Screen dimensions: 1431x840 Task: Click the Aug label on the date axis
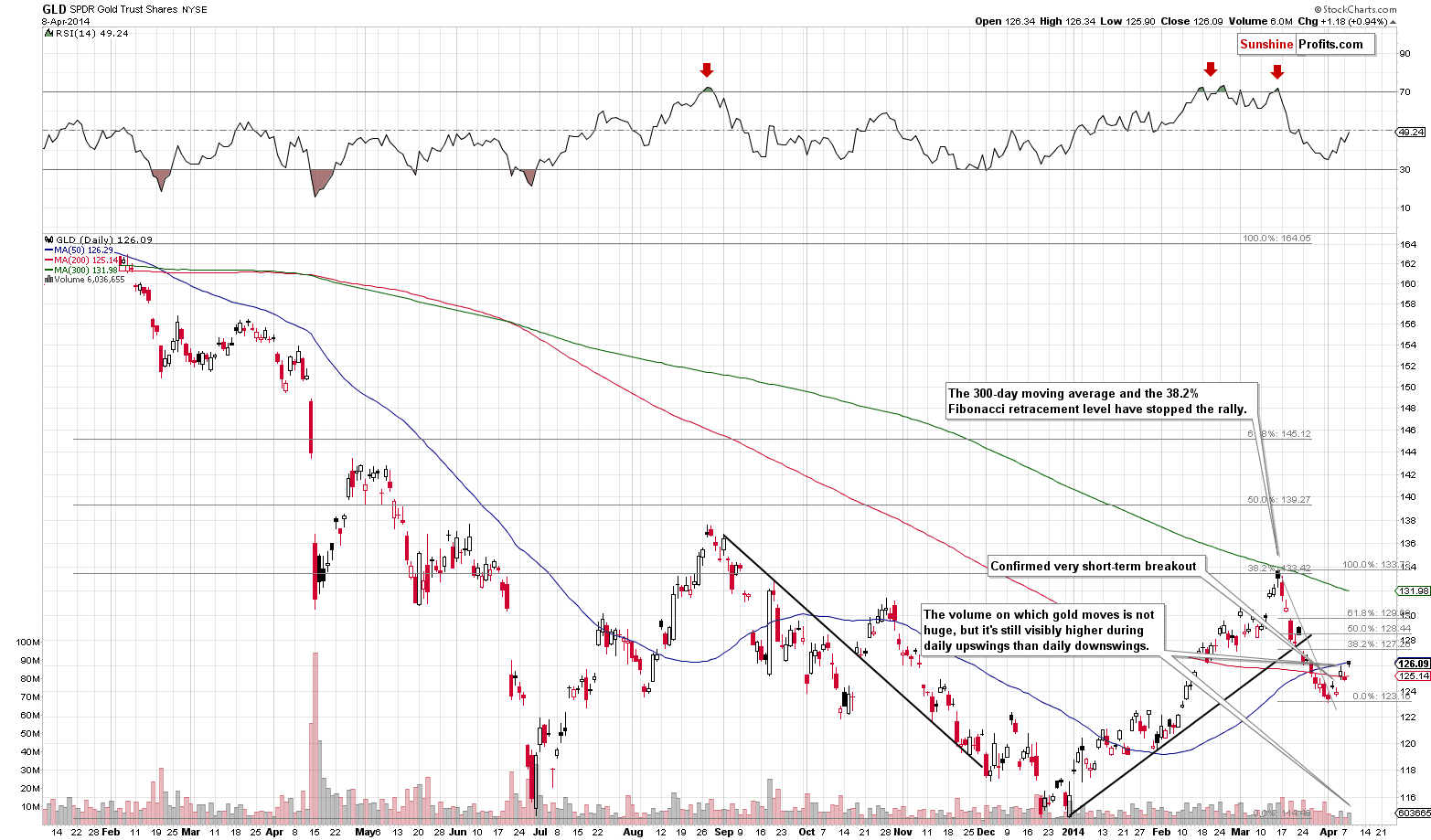[633, 833]
